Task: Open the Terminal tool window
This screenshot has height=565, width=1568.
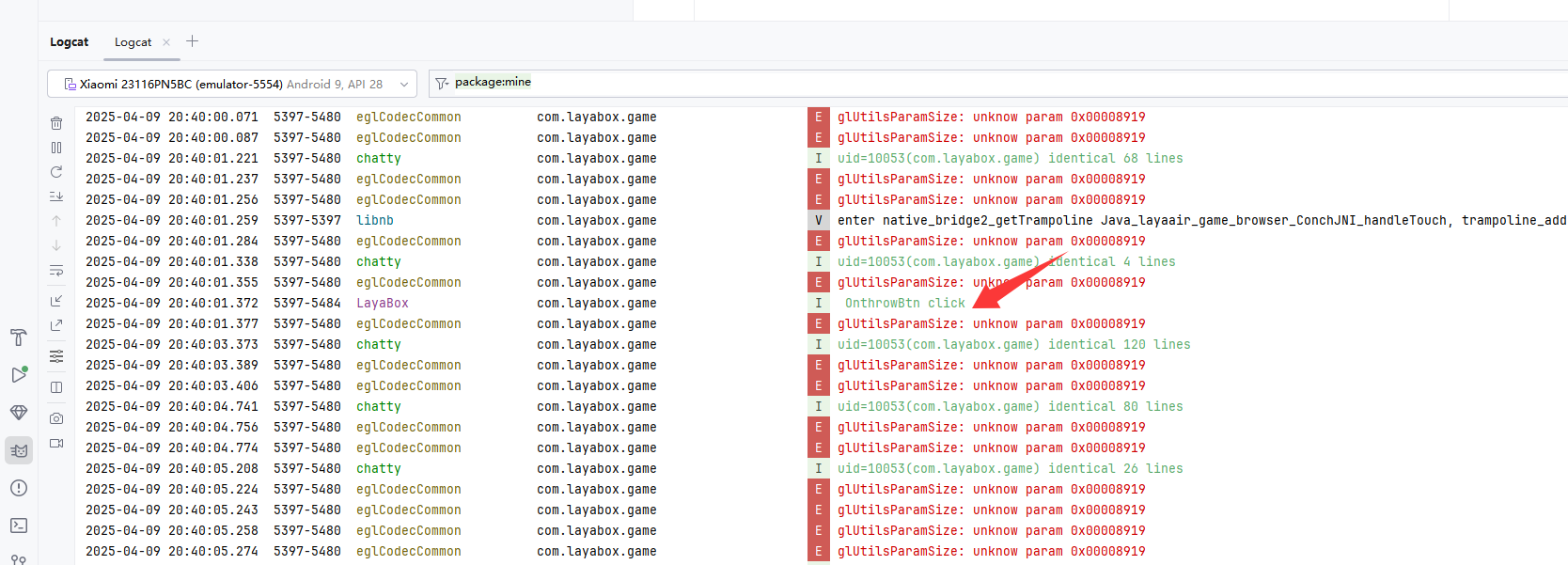Action: coord(19,526)
